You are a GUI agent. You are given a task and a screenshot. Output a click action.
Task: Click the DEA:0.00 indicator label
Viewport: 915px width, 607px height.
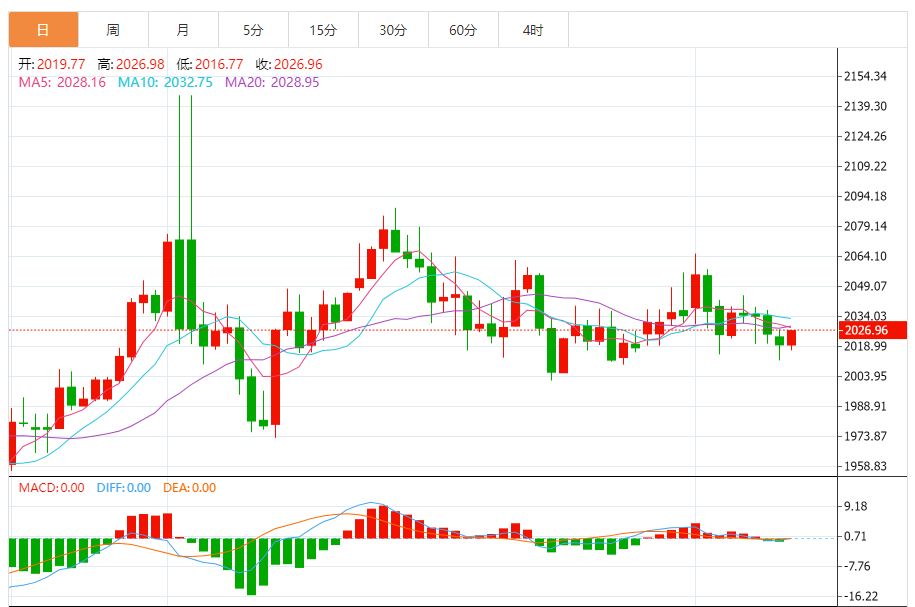coord(190,488)
